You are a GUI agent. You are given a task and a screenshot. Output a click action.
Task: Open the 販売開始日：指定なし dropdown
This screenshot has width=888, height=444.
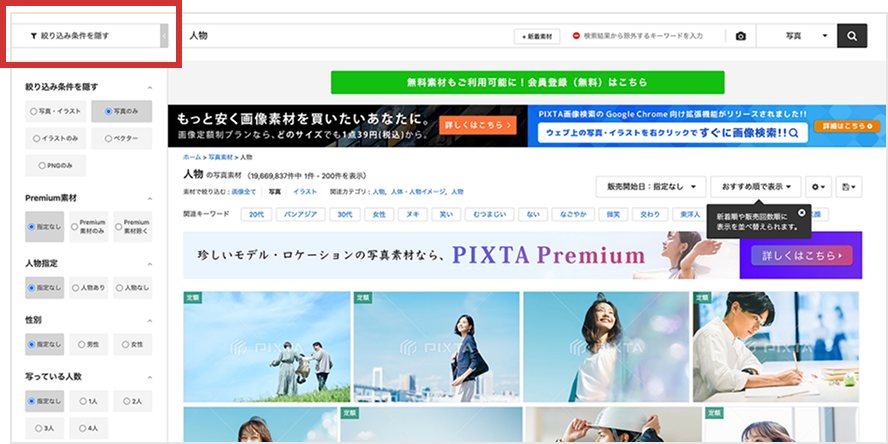click(651, 187)
